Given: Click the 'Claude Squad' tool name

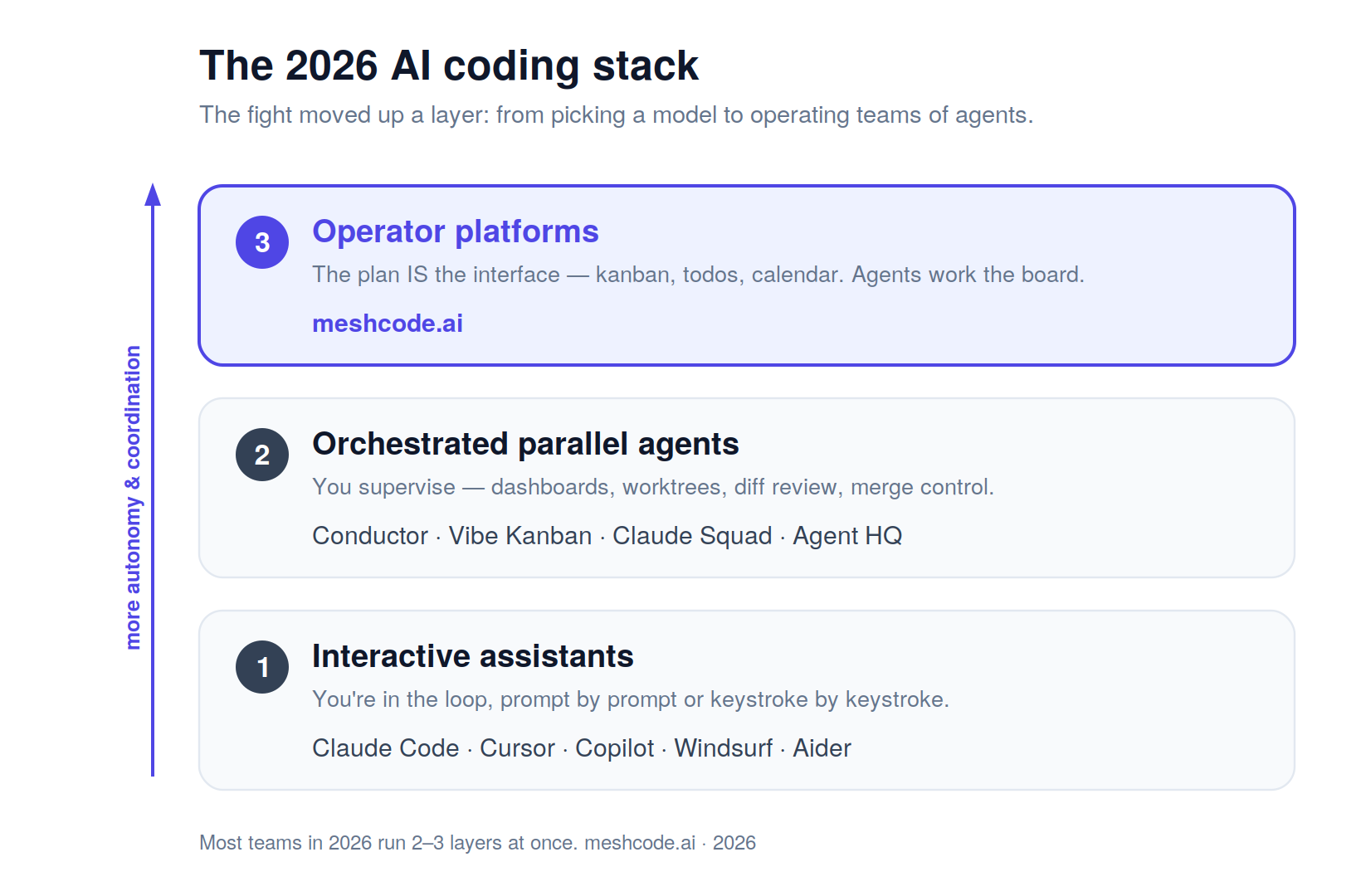Looking at the screenshot, I should tap(692, 536).
